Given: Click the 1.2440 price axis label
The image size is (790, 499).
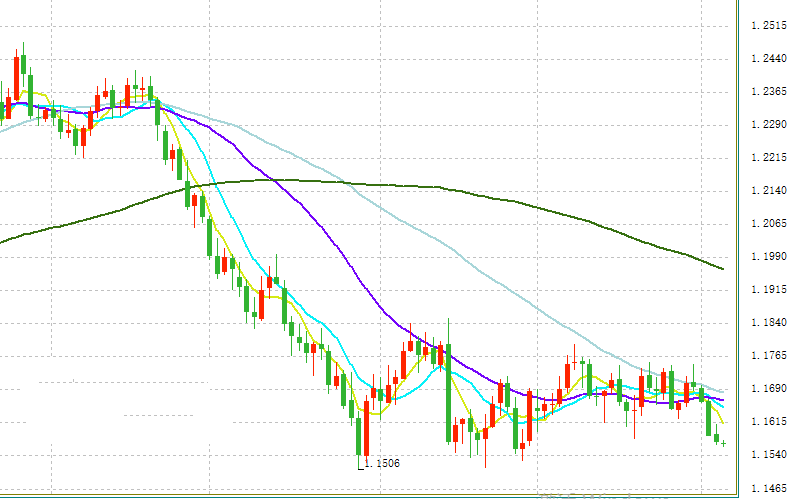Looking at the screenshot, I should (x=768, y=59).
